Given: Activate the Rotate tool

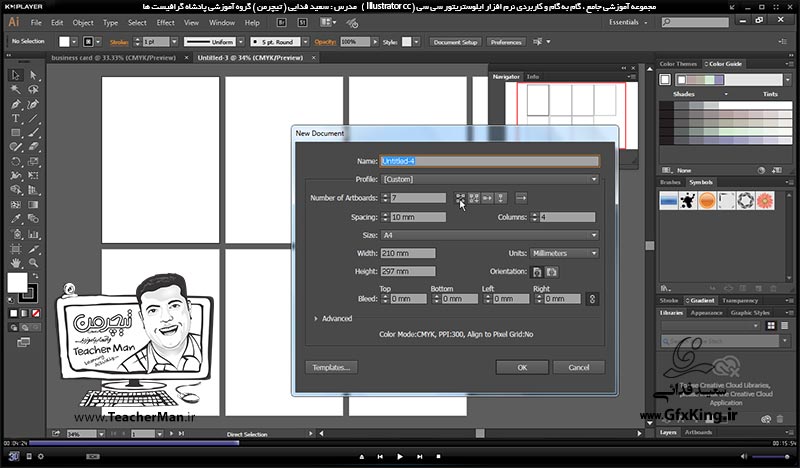Looking at the screenshot, I should click(15, 161).
